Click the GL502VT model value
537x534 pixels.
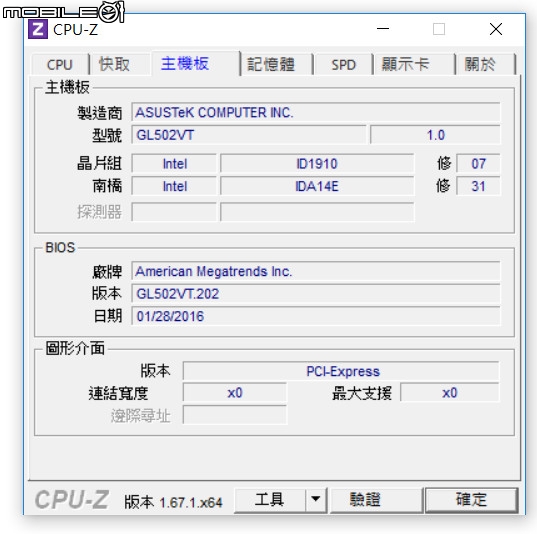pyautogui.click(x=249, y=135)
